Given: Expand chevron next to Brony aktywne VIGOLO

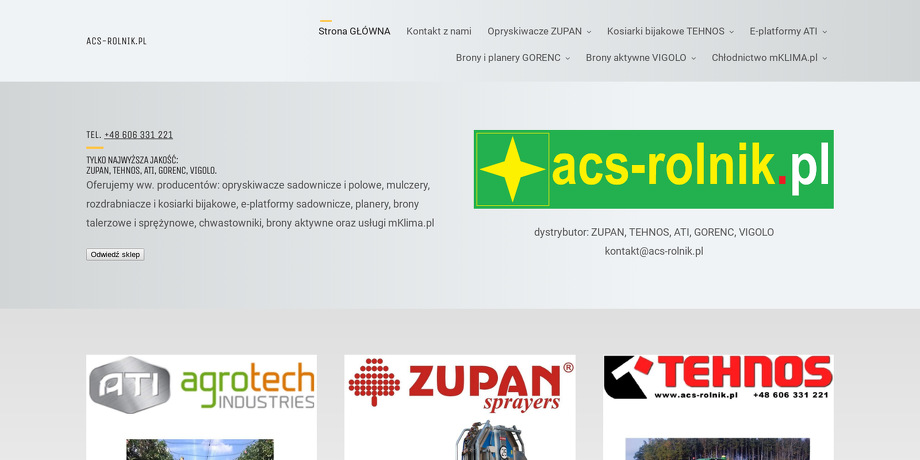Looking at the screenshot, I should (x=693, y=58).
